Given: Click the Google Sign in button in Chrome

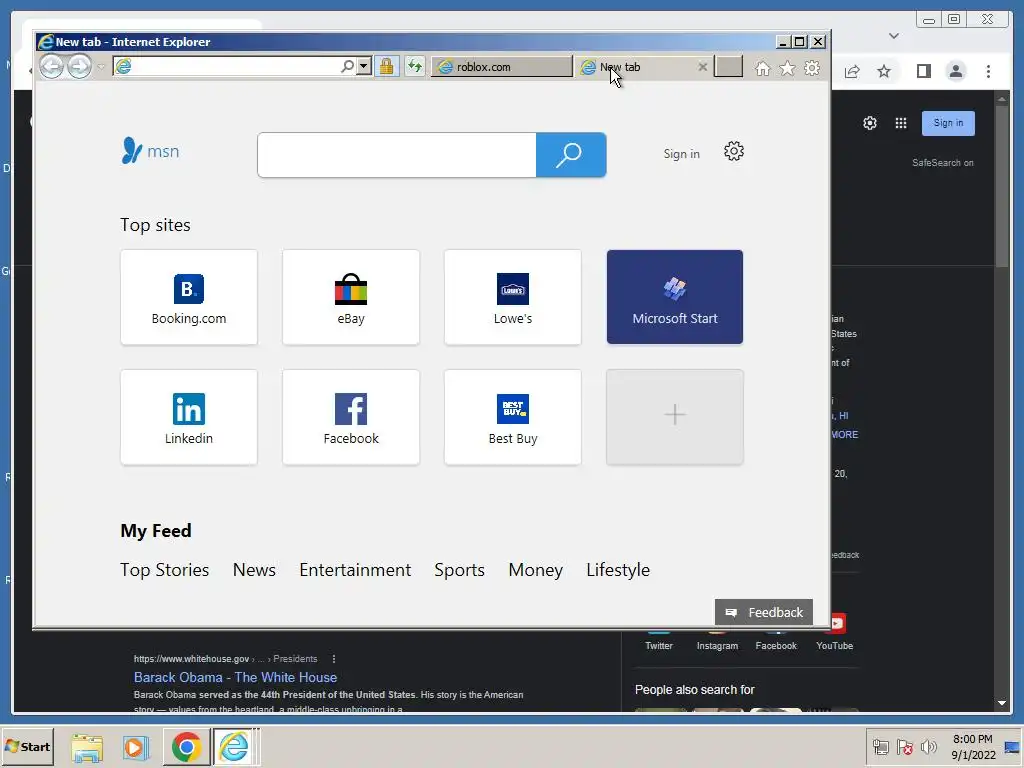Looking at the screenshot, I should click(948, 123).
